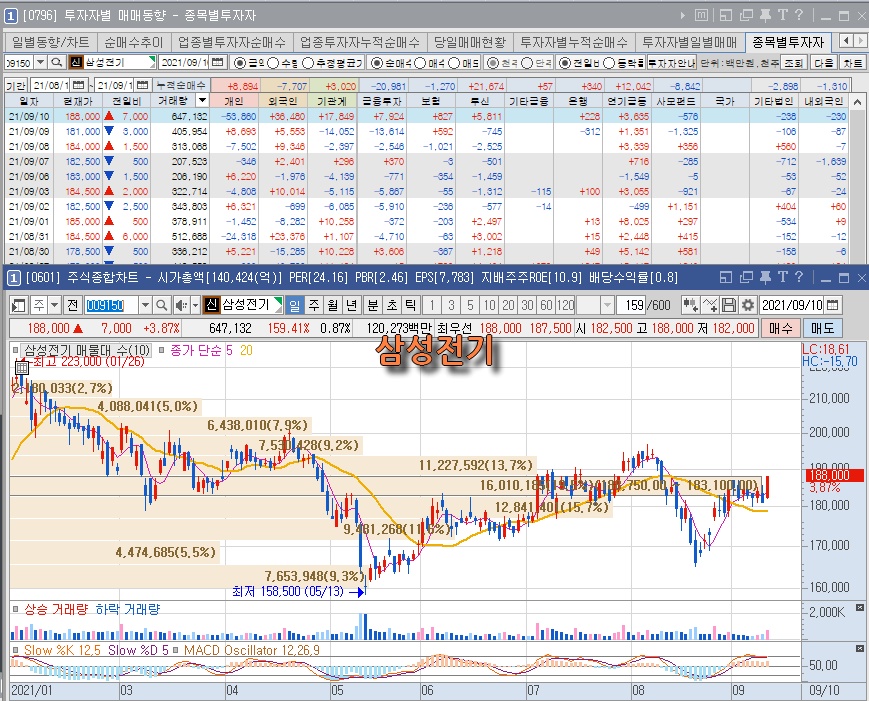Click the help question mark in investor window
Viewport: 869px width, 701px height.
[x=799, y=16]
